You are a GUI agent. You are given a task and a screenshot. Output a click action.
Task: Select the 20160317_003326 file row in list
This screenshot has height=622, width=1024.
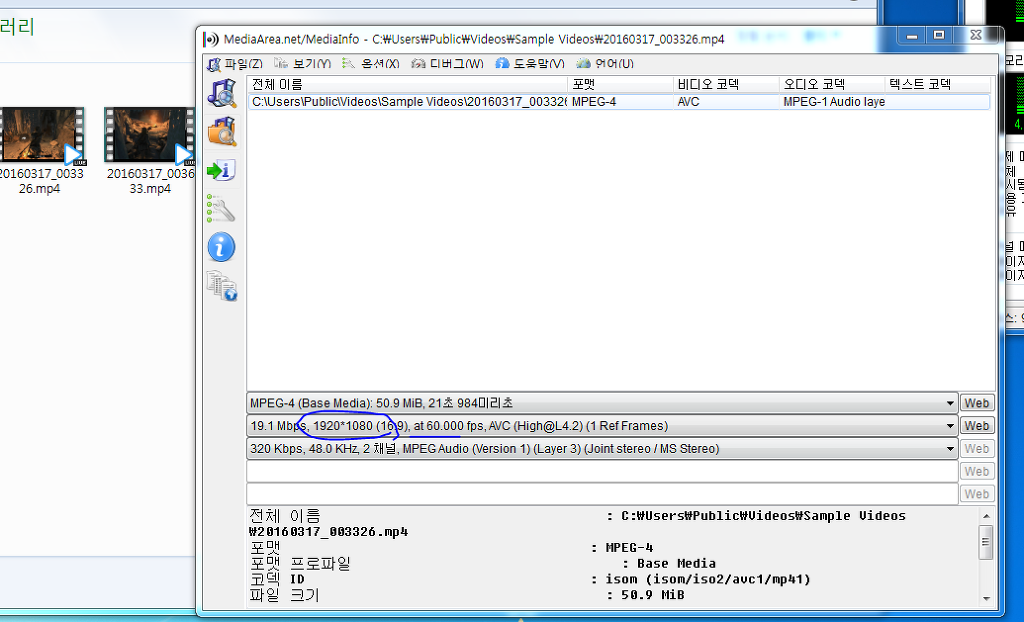619,102
